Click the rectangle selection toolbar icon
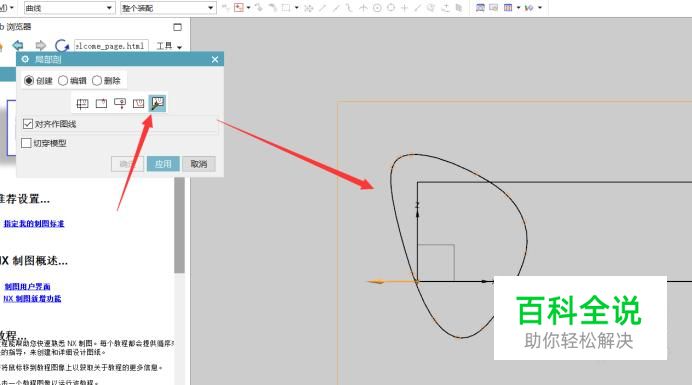 (x=286, y=8)
